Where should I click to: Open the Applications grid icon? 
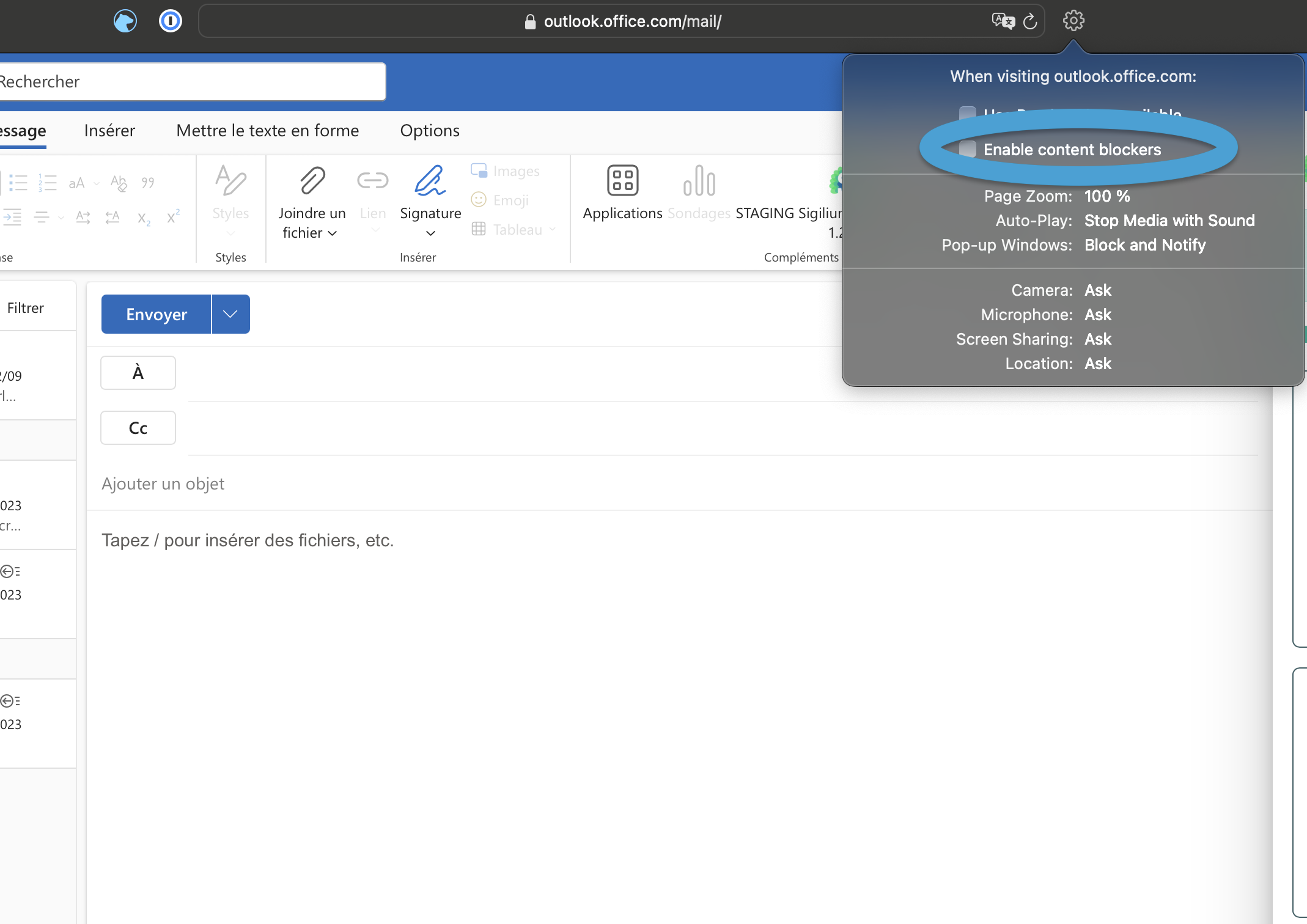click(x=622, y=181)
